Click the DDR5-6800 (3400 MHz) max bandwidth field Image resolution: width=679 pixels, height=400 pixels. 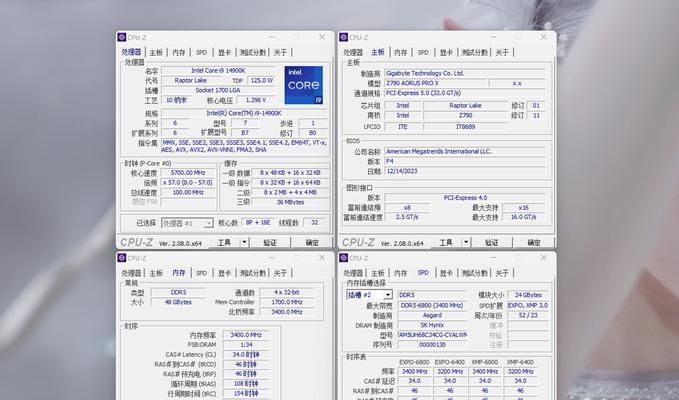[x=432, y=306]
